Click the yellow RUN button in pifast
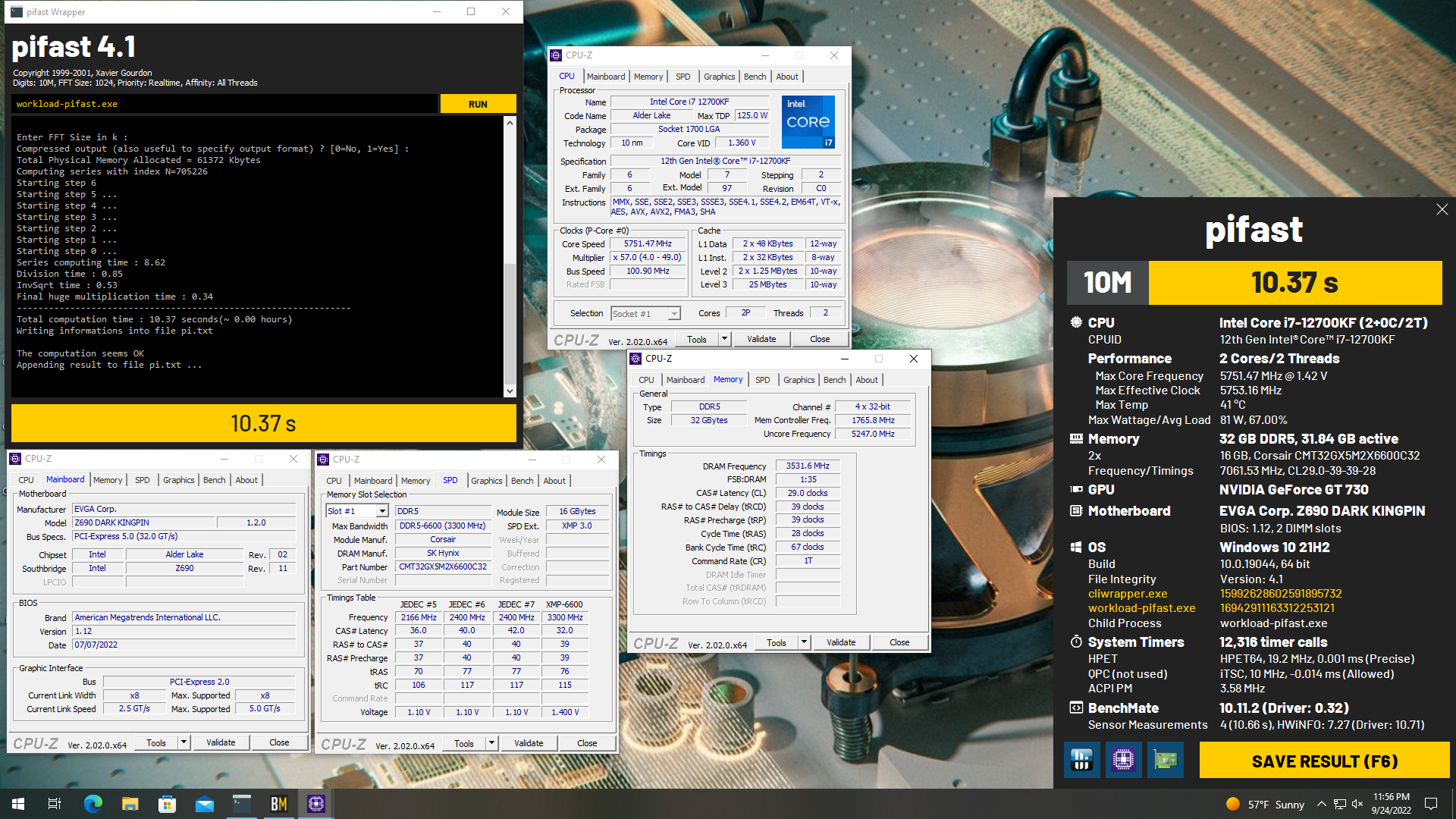This screenshot has width=1456, height=819. pos(478,104)
